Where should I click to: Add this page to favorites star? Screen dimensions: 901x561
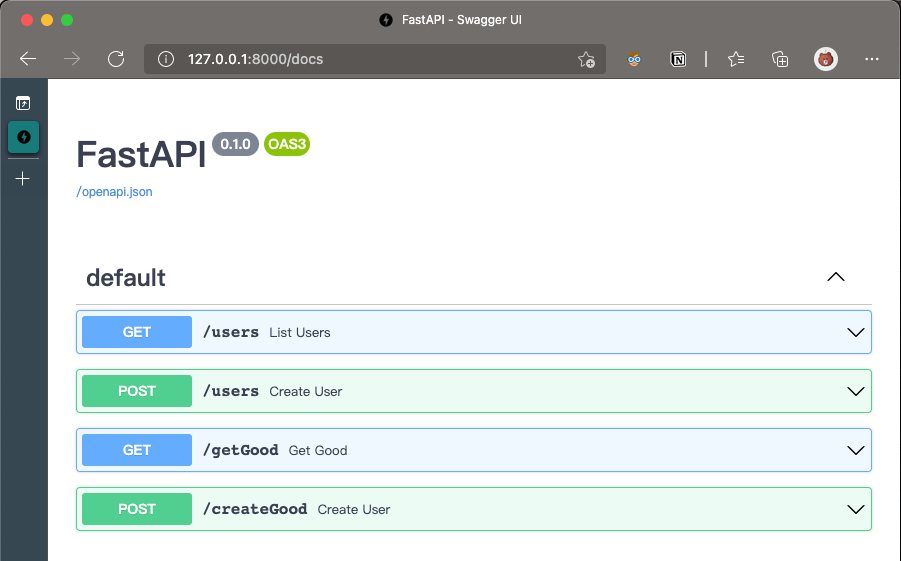tap(586, 59)
